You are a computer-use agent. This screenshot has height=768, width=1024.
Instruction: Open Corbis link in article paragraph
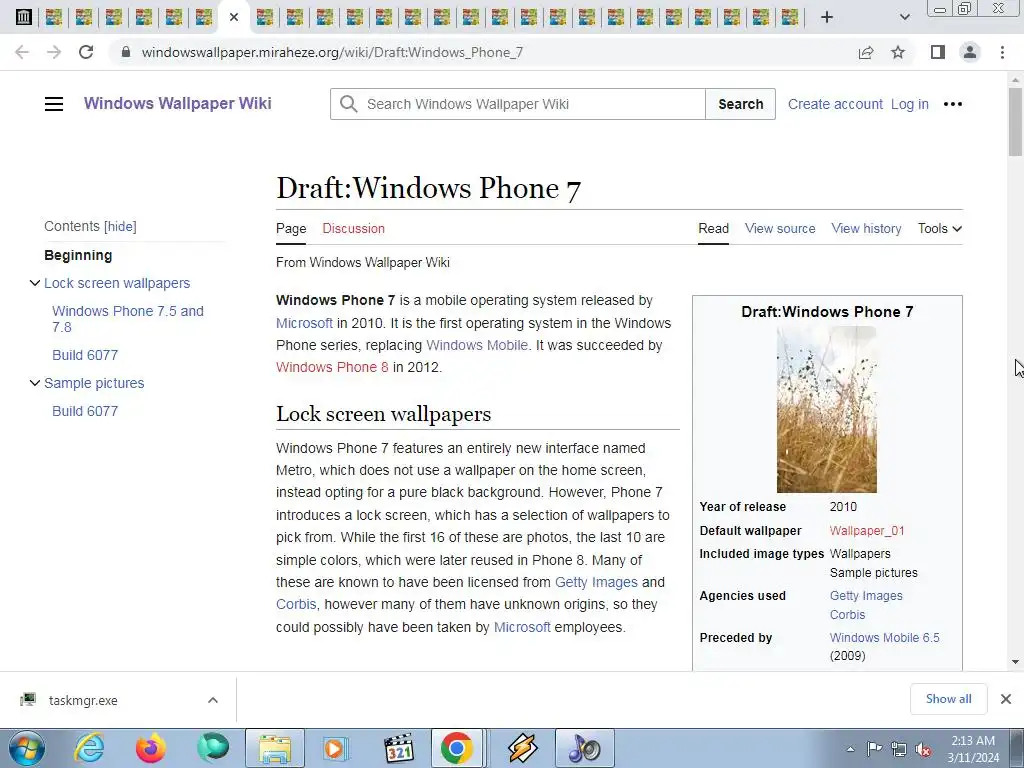296,605
